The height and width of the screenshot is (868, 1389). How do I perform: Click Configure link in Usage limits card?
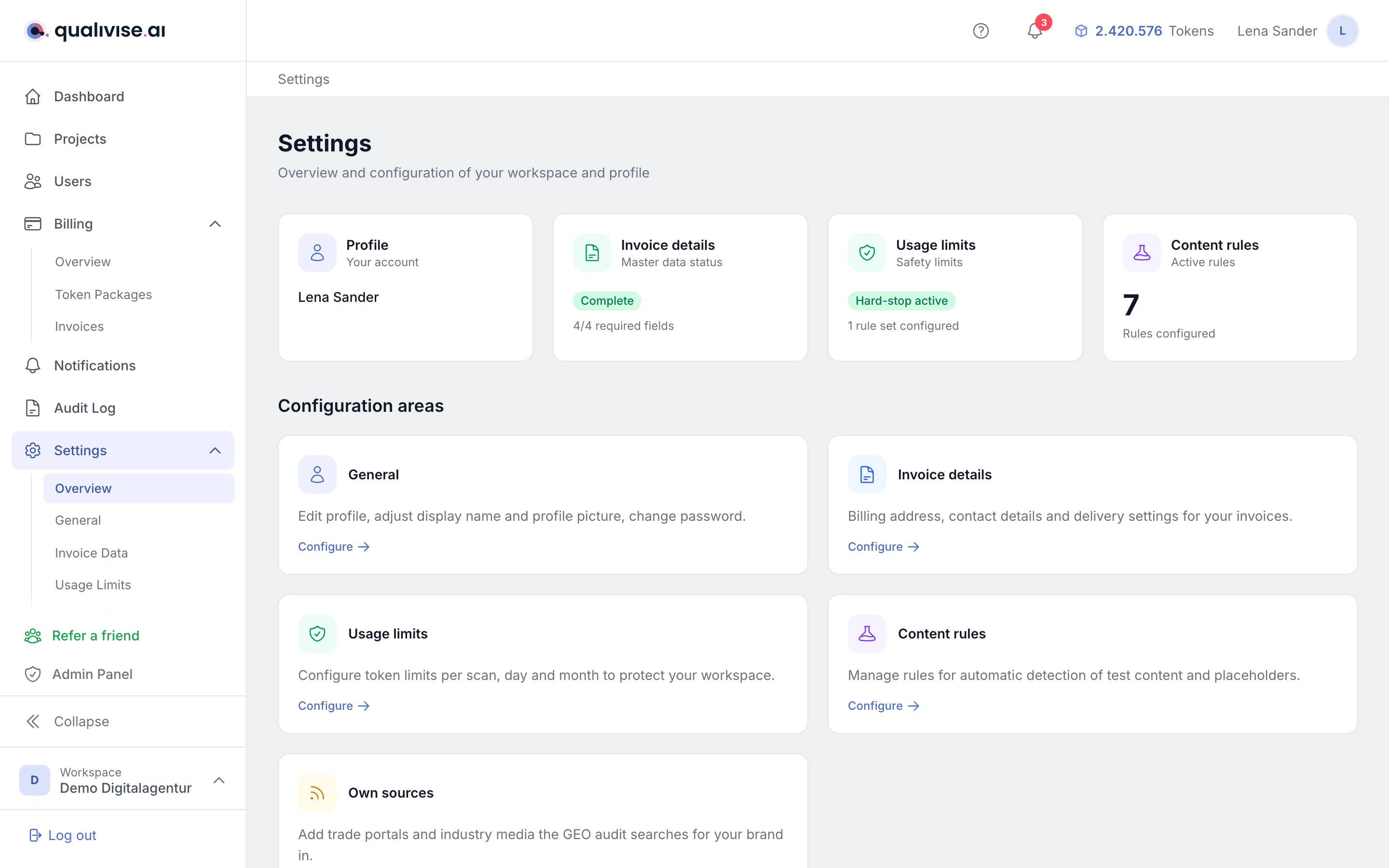click(x=333, y=705)
